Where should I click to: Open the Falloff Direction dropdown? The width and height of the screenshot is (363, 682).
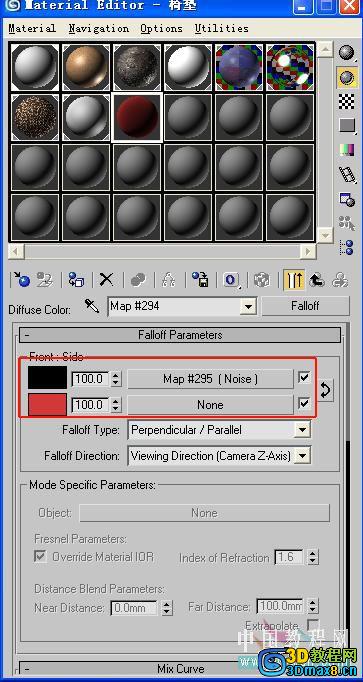303,456
